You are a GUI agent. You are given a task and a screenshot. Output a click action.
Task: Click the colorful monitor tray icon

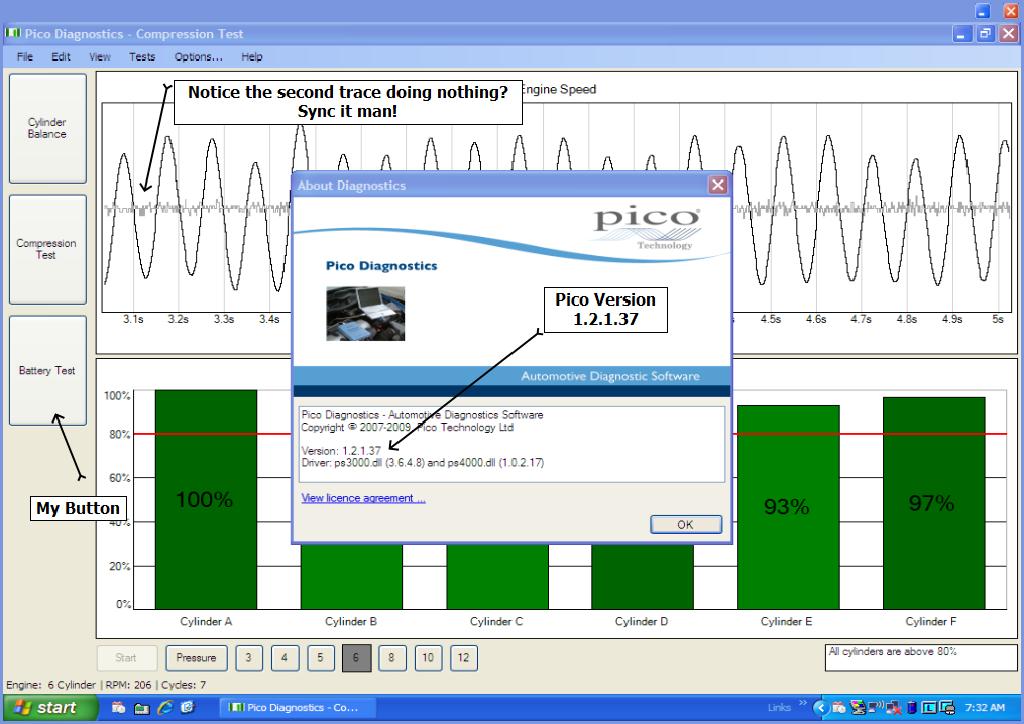[x=857, y=708]
